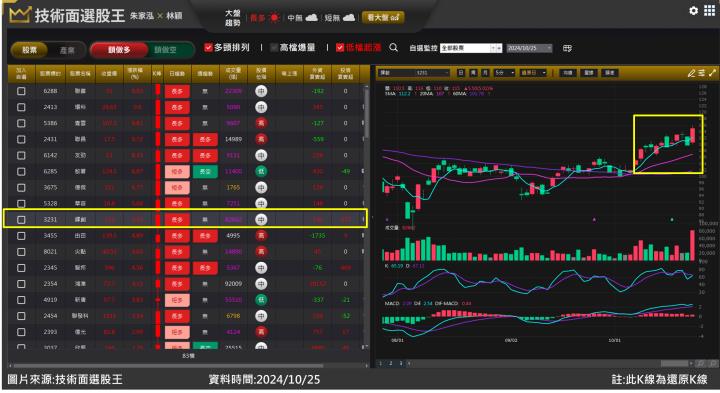Click volume value 14989 in row 2431

(233, 139)
